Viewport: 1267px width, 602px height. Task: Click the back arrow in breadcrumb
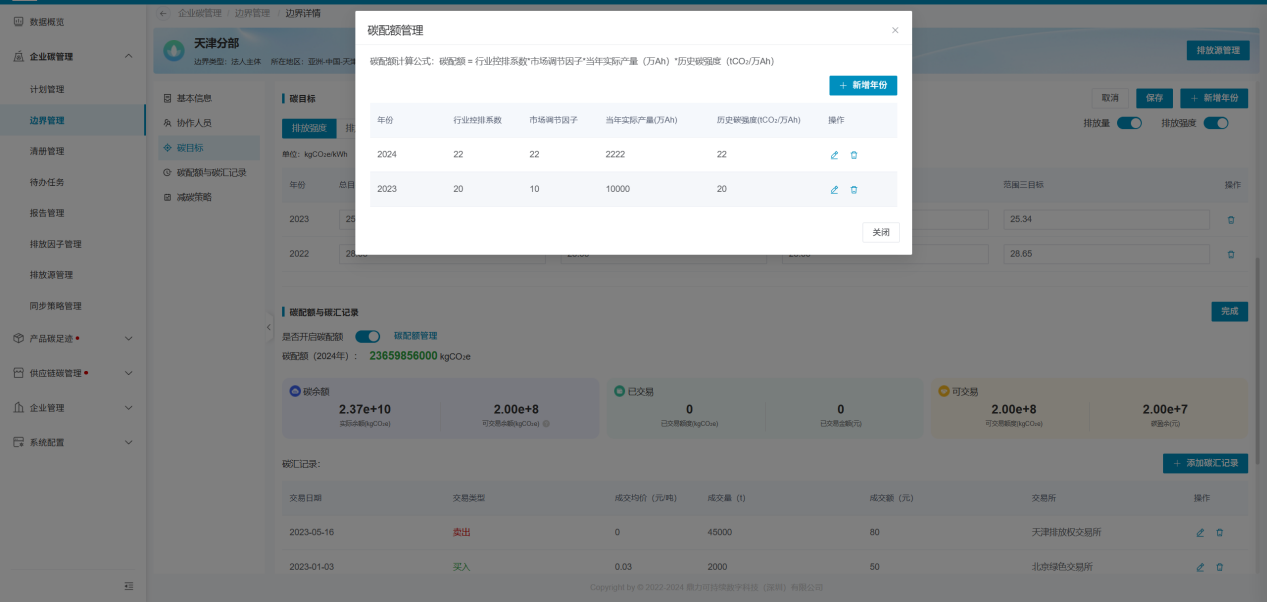[164, 13]
